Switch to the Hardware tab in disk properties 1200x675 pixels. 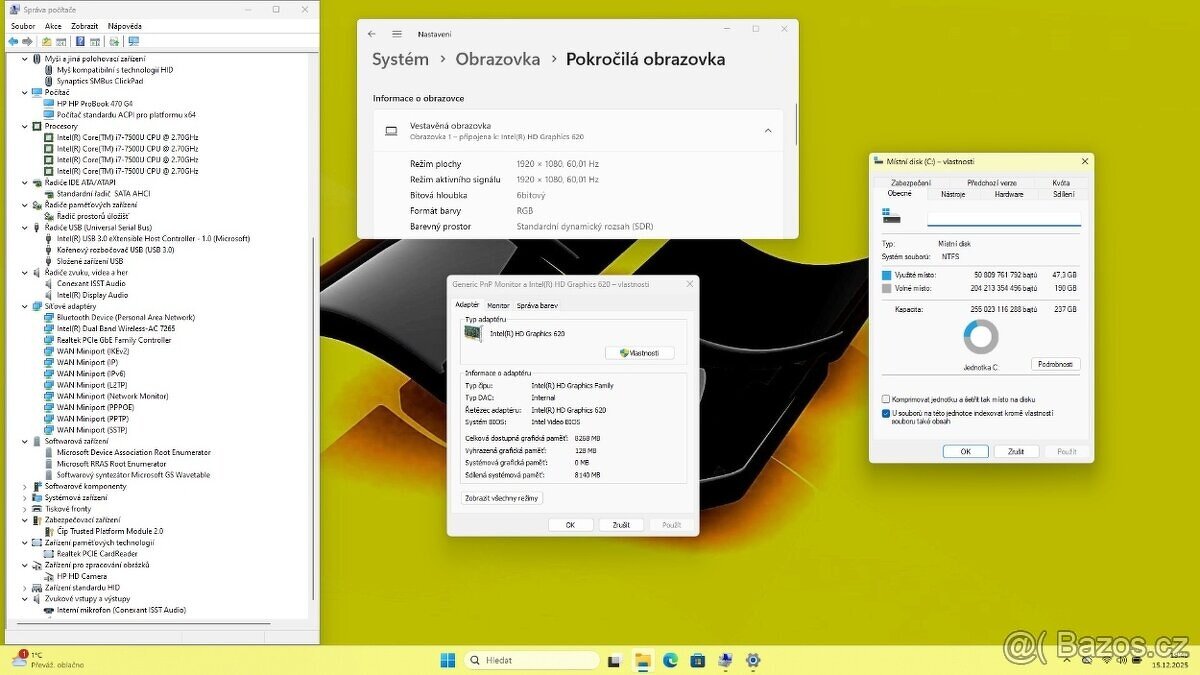point(1008,194)
